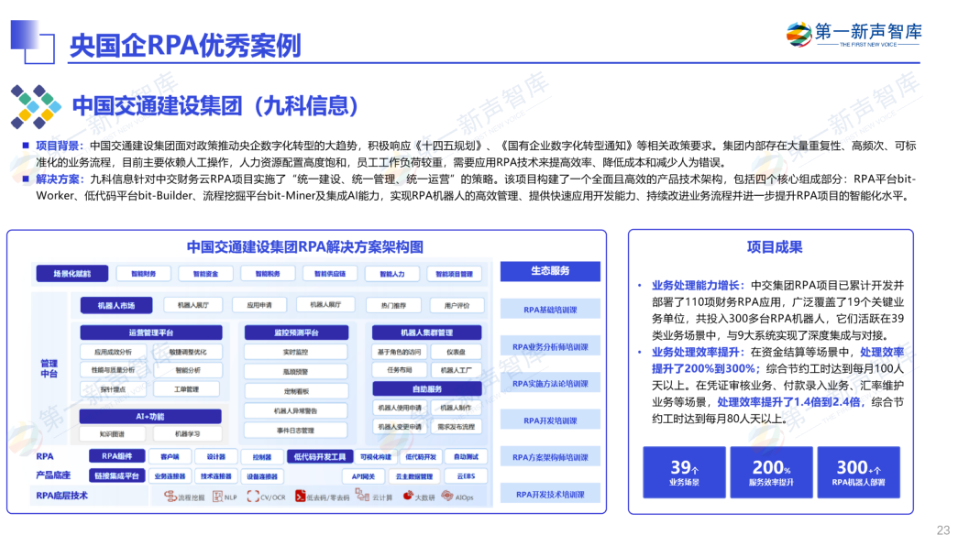The width and height of the screenshot is (956, 553).
Task: Click the 生态服务 header
Action: 550,271
